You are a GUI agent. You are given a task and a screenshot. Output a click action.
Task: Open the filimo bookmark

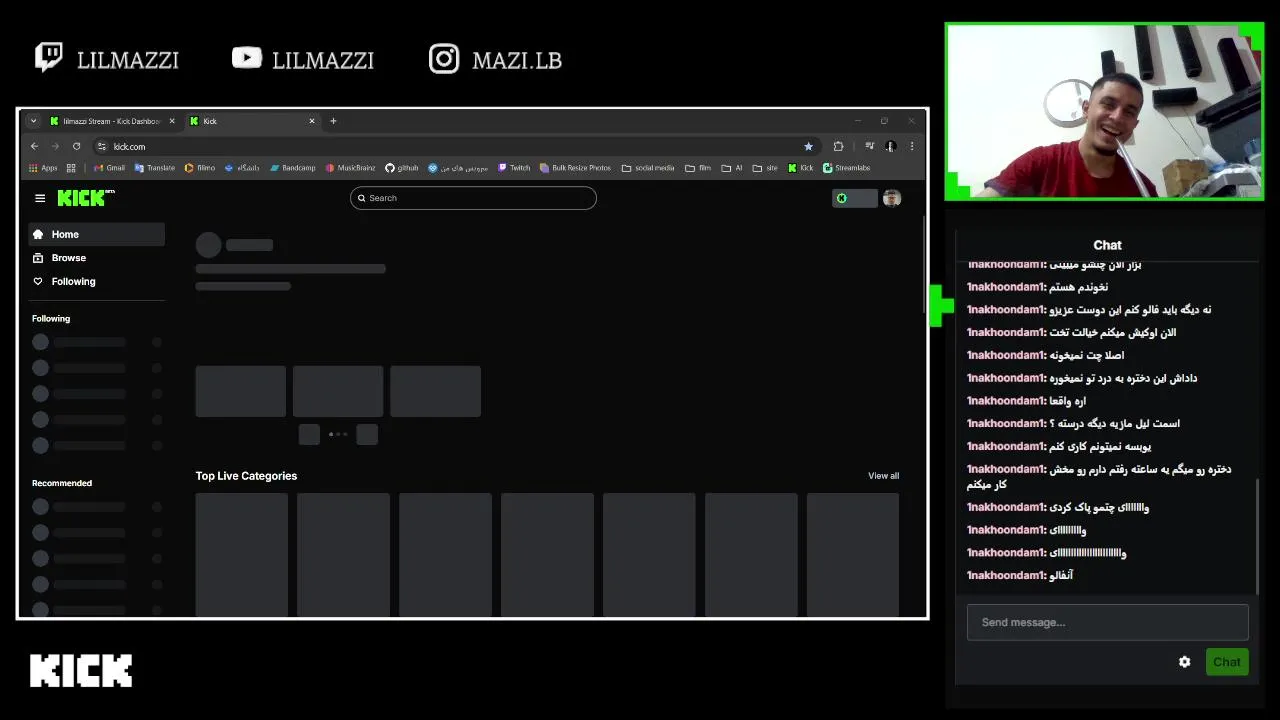point(200,168)
